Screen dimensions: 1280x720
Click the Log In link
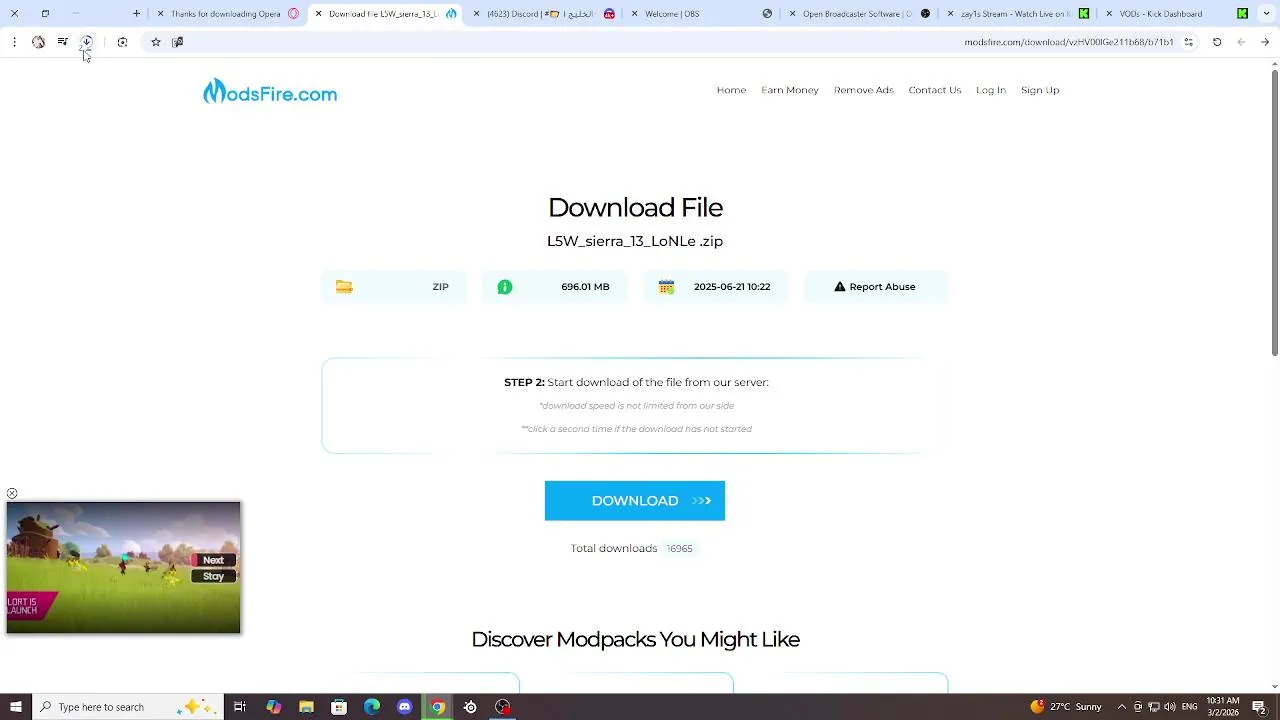(991, 90)
